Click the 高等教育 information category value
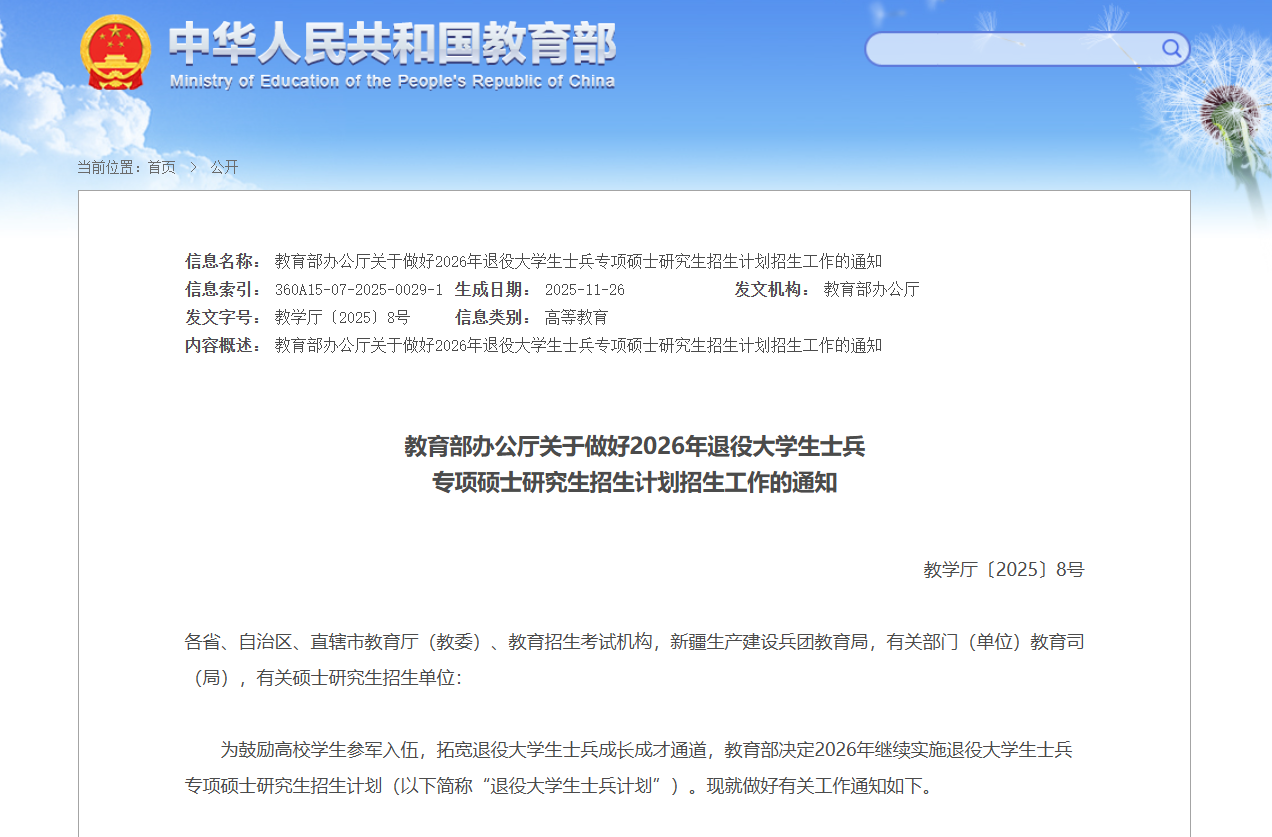Screen dimensions: 1272x837 click(576, 318)
